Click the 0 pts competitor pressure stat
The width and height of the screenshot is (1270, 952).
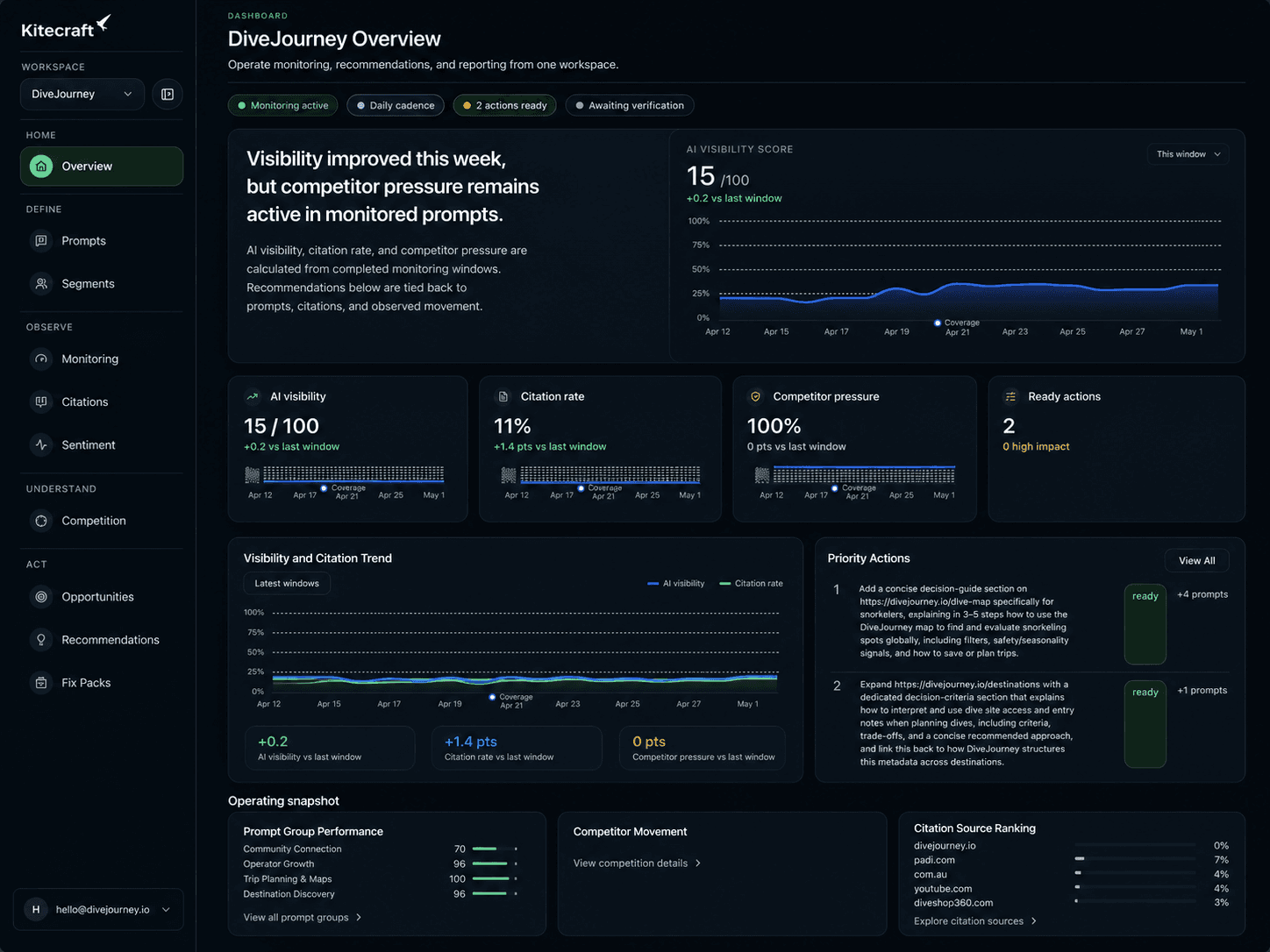tap(703, 749)
